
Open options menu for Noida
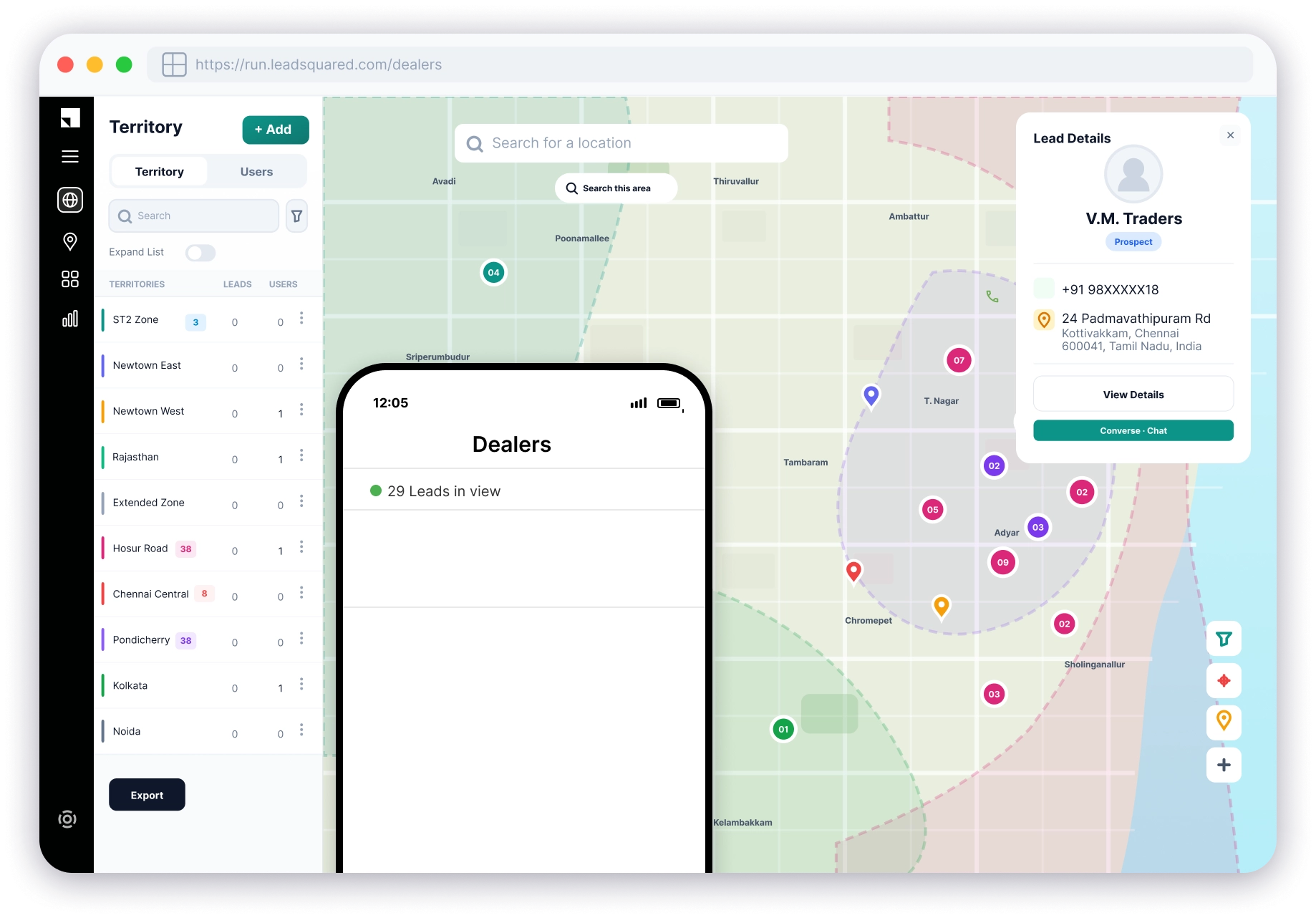point(301,730)
